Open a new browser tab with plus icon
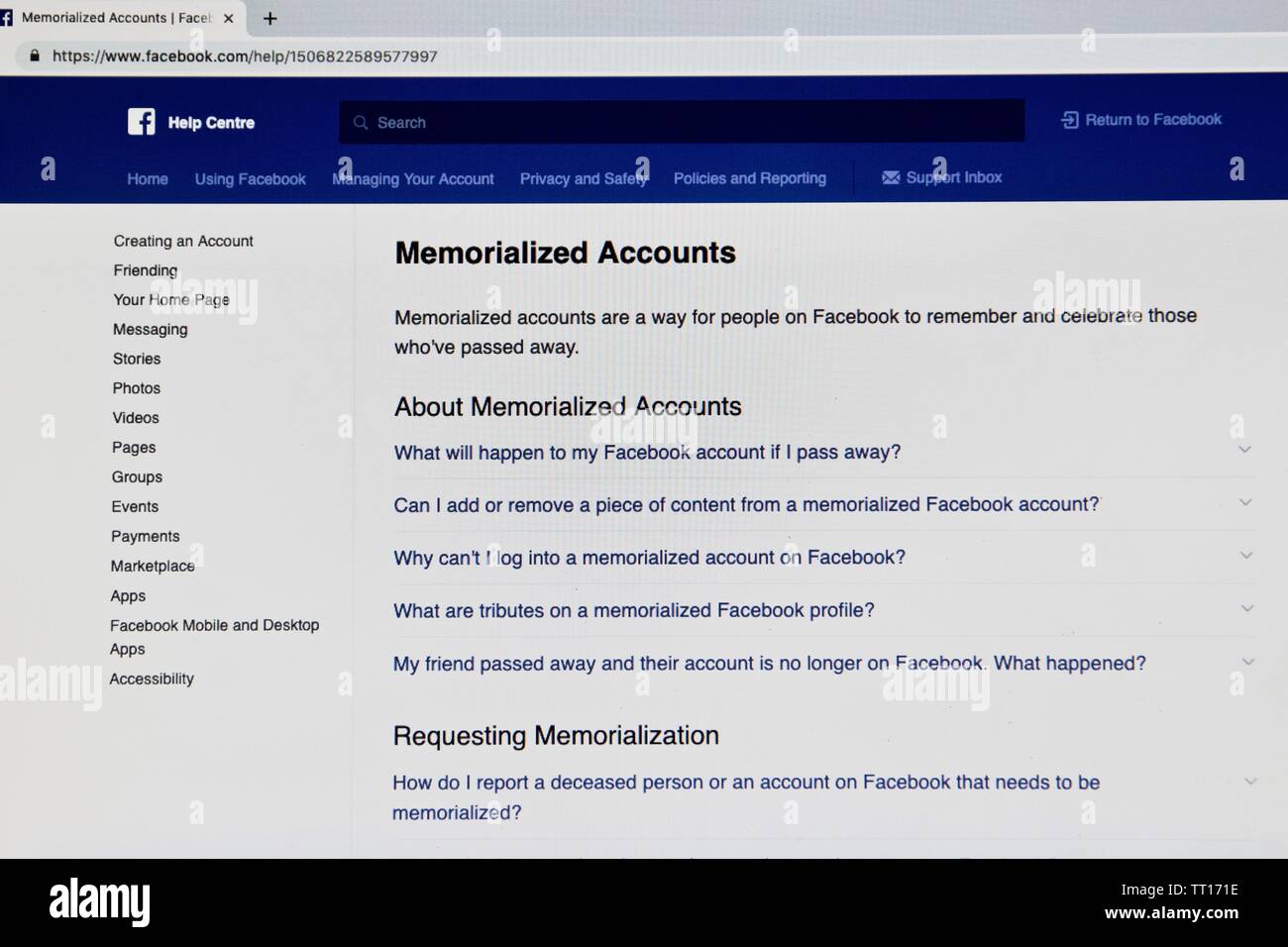The width and height of the screenshot is (1288, 947). [x=269, y=18]
